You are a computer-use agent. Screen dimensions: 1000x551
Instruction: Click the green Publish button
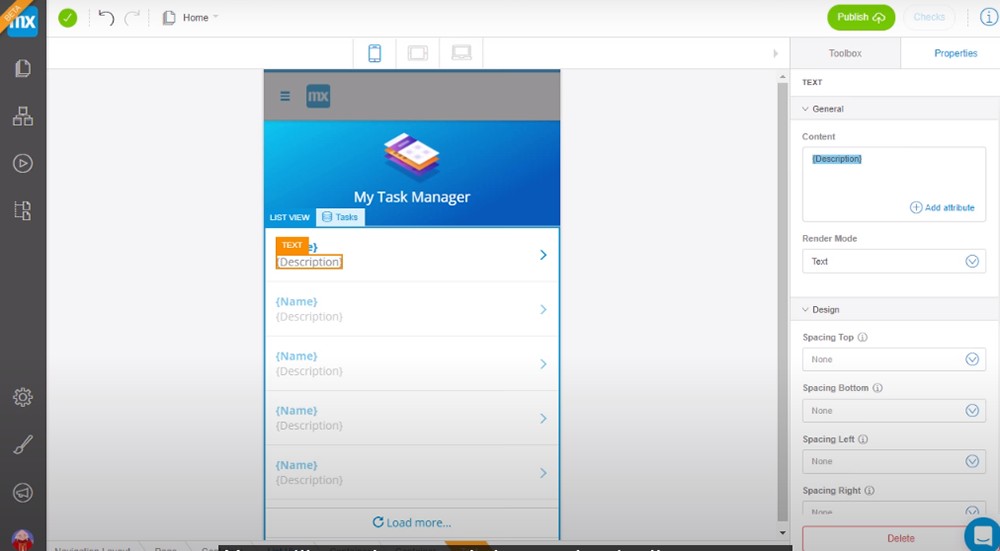click(x=860, y=17)
